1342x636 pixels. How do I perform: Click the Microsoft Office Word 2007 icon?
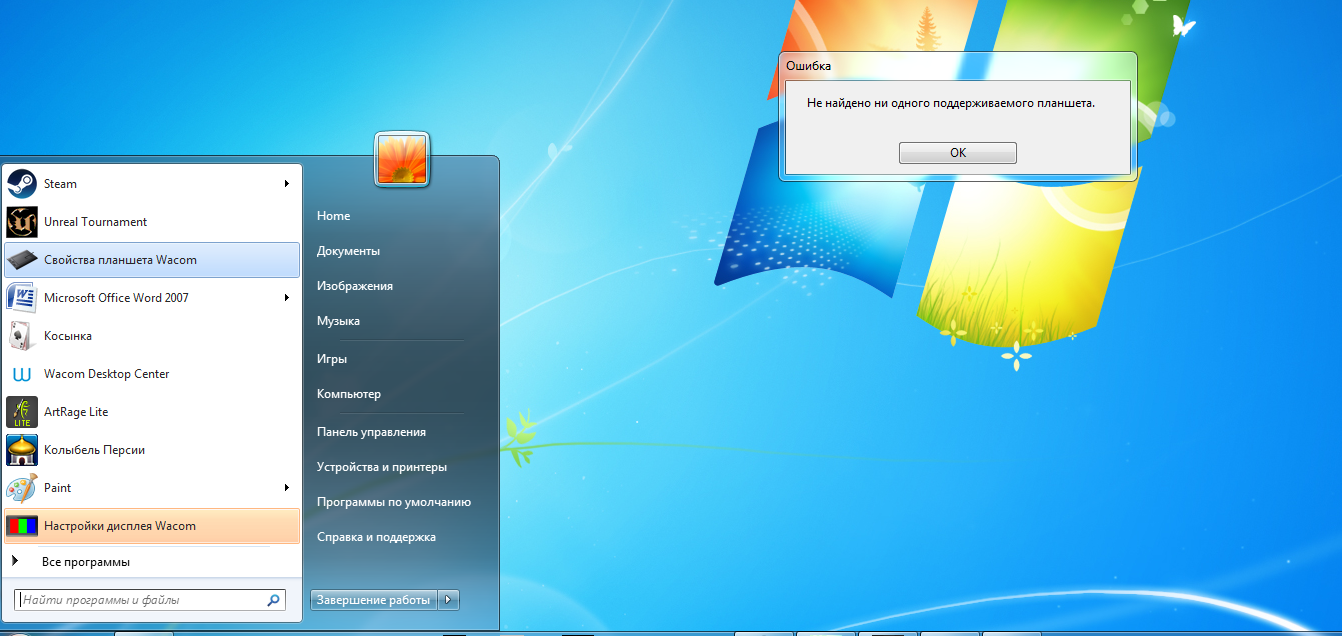[x=22, y=298]
